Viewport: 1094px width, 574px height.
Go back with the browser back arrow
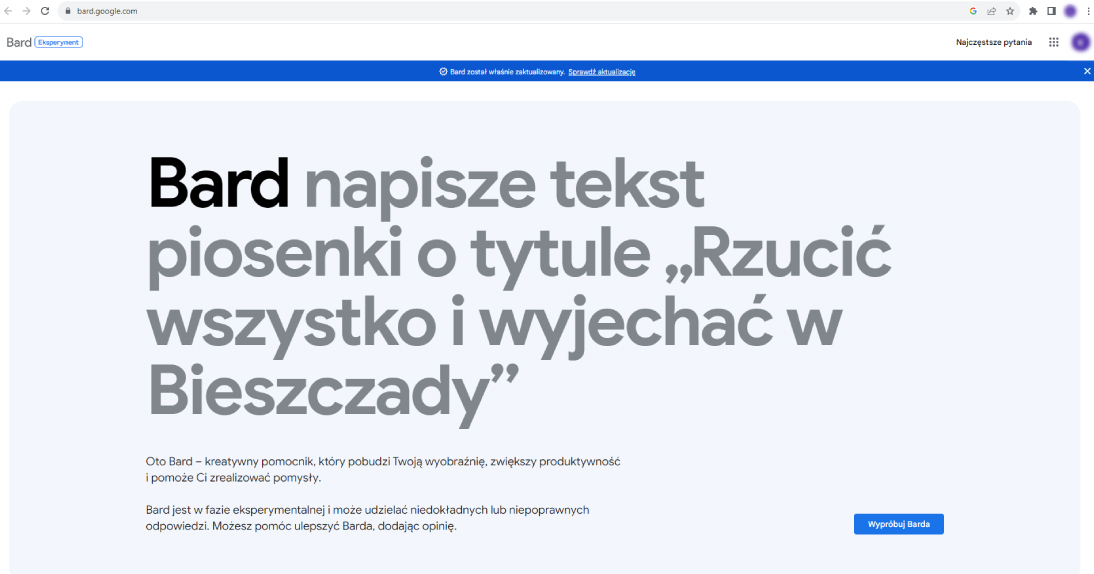[8, 11]
